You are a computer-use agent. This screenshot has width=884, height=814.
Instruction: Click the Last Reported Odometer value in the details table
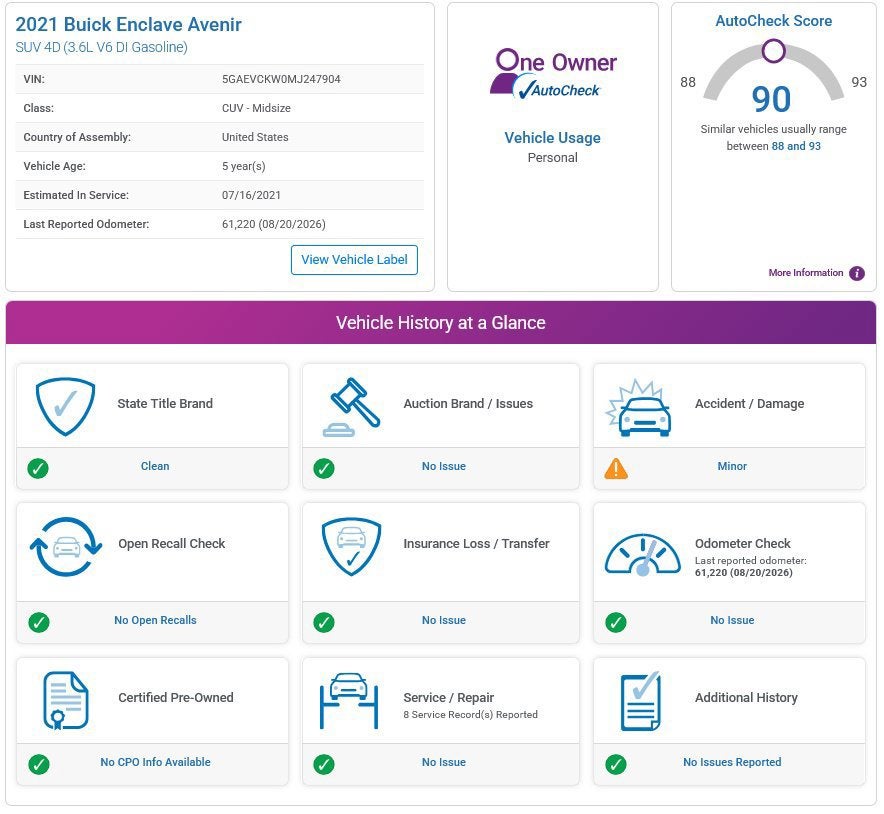pos(274,224)
